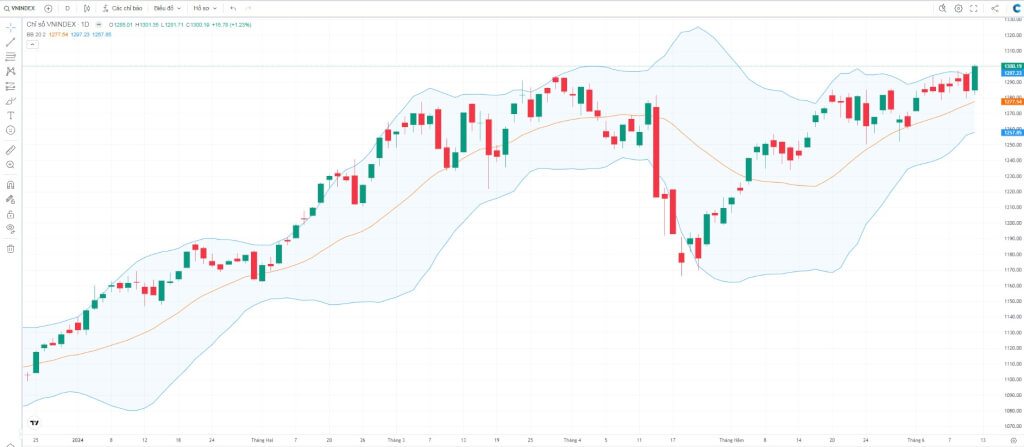The image size is (1024, 447).
Task: Open the Hồ sơ dropdown menu
Action: (204, 8)
